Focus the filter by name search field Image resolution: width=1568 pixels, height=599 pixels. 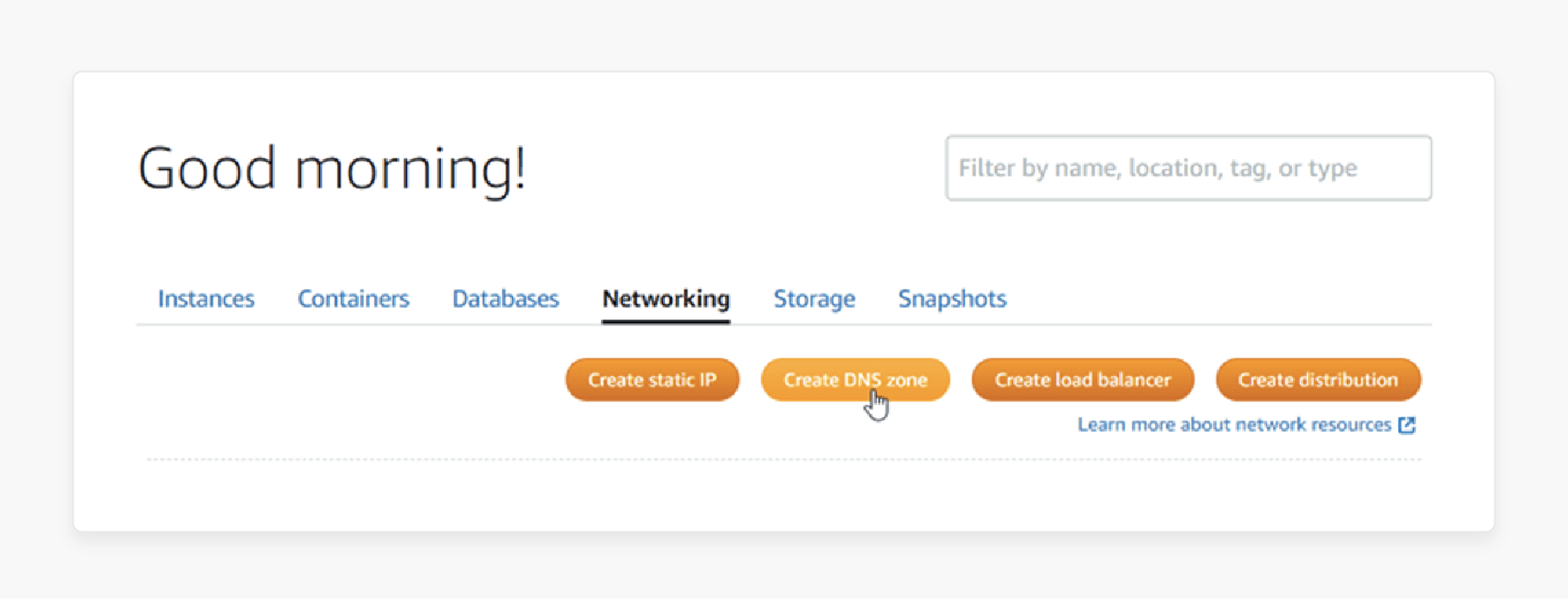click(1188, 168)
